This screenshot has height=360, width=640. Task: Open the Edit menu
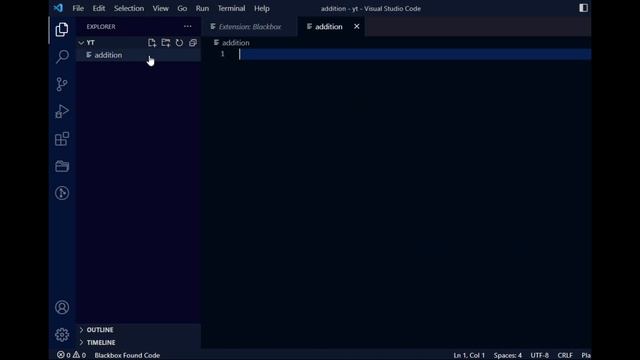tap(98, 8)
